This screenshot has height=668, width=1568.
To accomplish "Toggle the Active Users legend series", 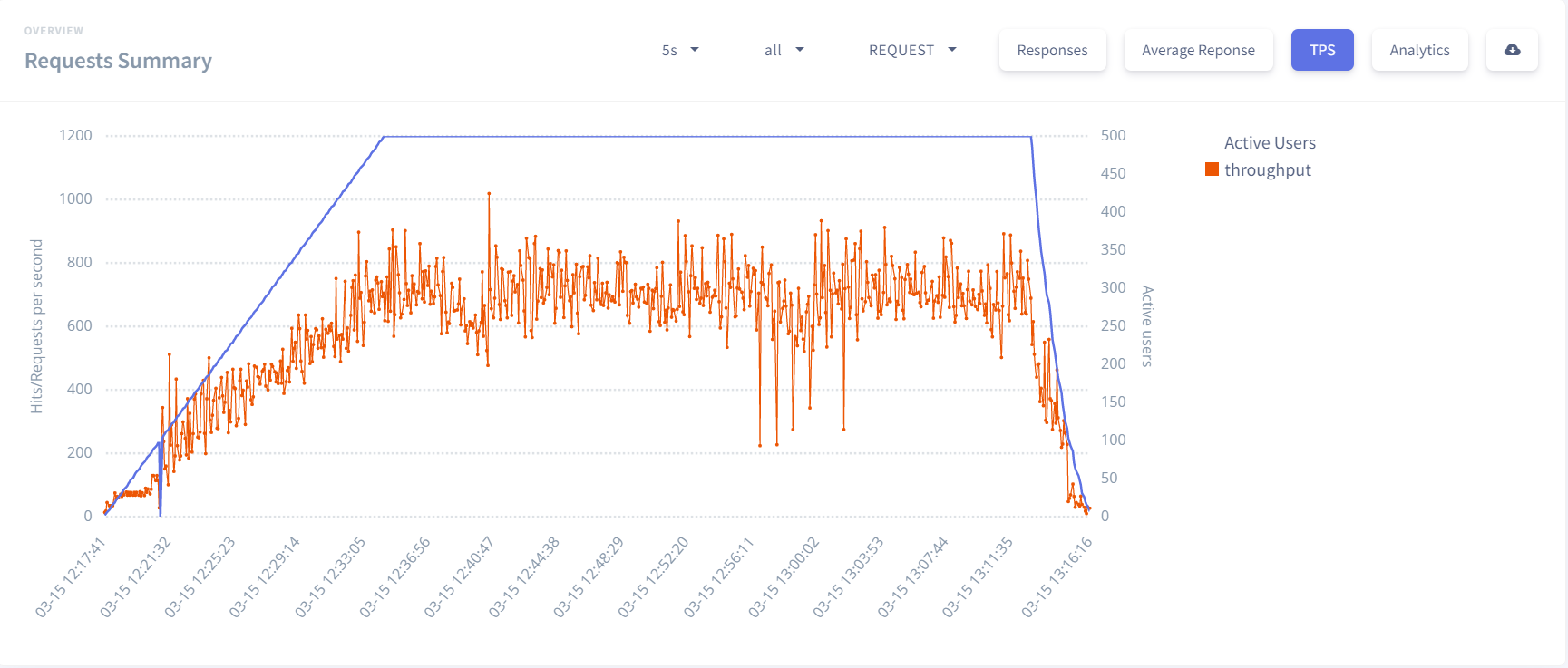I will (x=1269, y=143).
